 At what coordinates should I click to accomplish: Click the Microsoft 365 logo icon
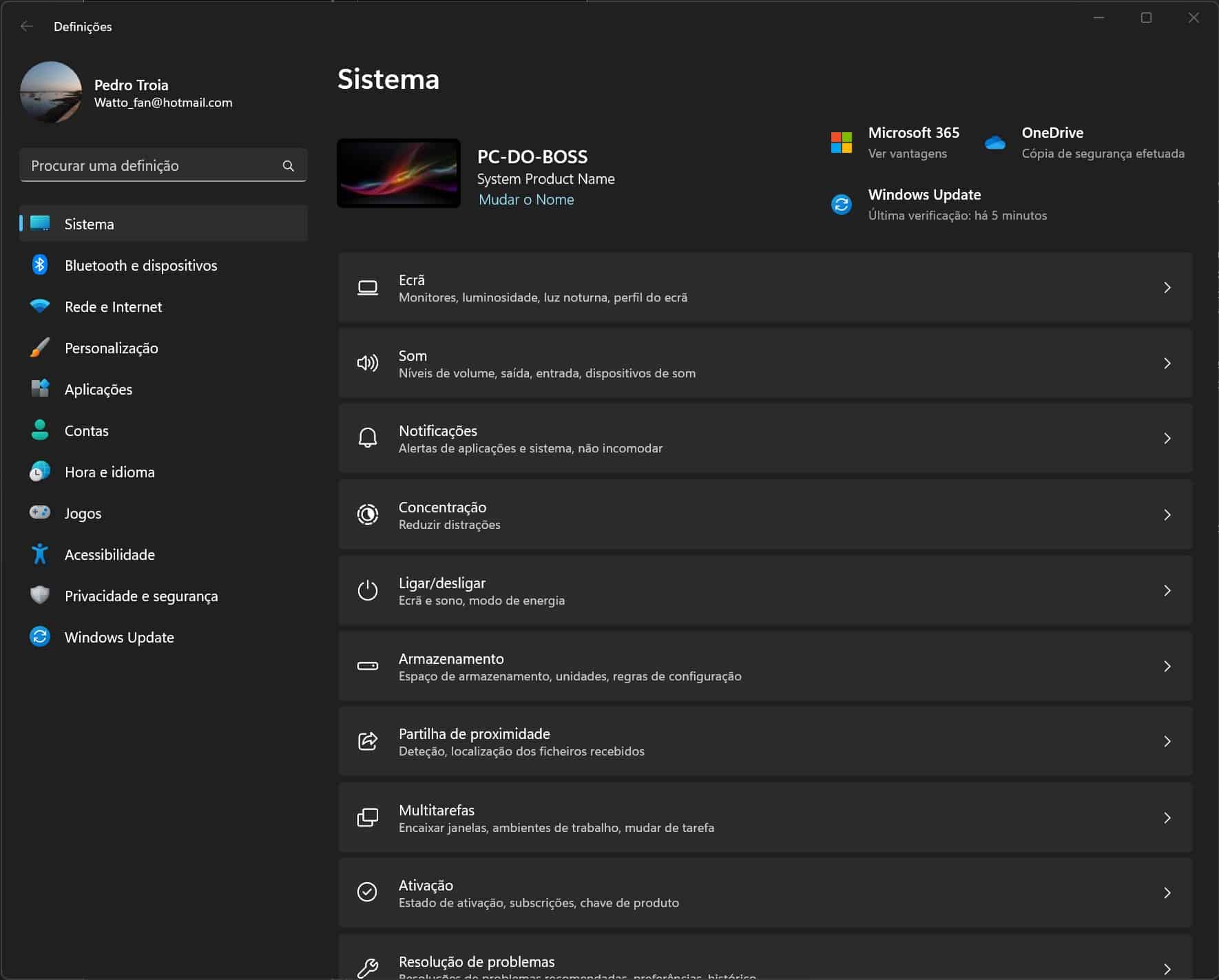coord(841,143)
